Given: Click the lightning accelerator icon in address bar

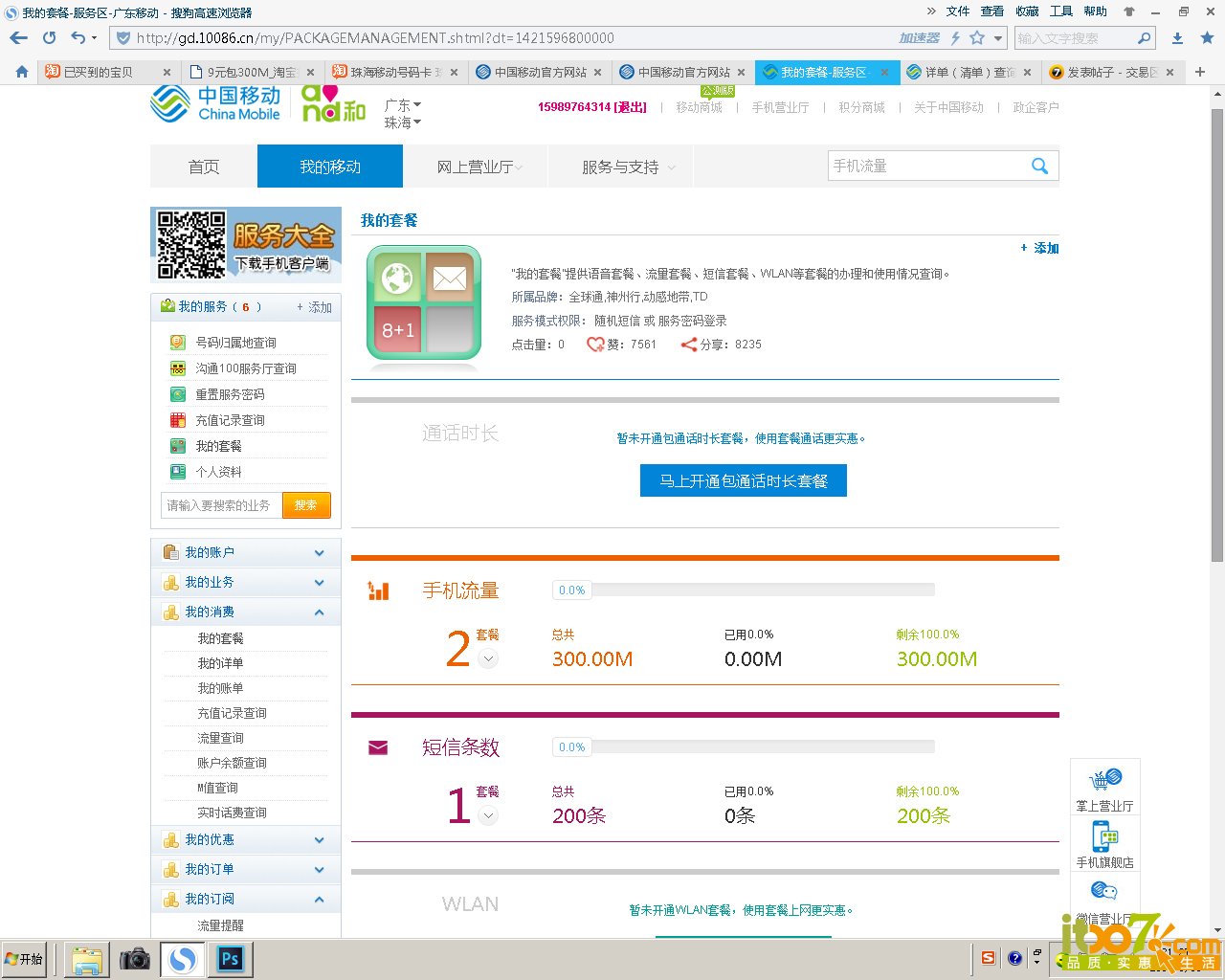Looking at the screenshot, I should pyautogui.click(x=955, y=38).
